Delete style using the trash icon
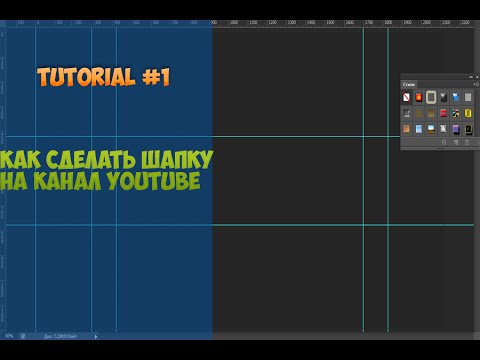This screenshot has width=480, height=360. (467, 142)
